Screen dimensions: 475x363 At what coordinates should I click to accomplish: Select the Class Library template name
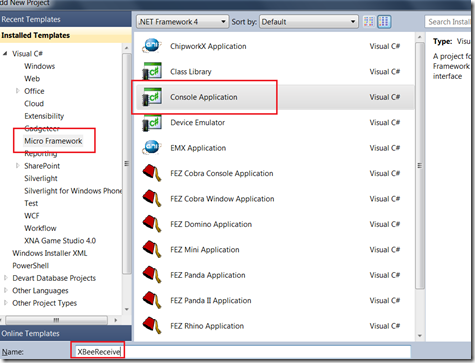tap(191, 72)
